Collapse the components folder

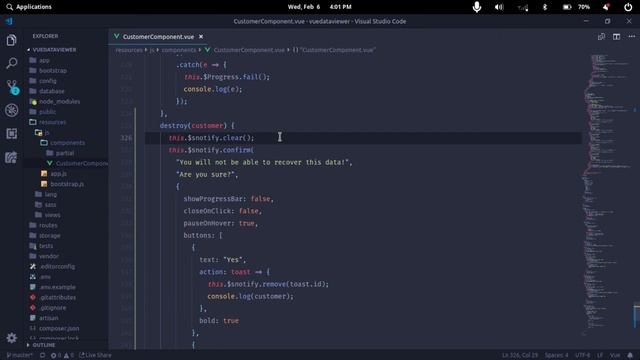coord(67,143)
